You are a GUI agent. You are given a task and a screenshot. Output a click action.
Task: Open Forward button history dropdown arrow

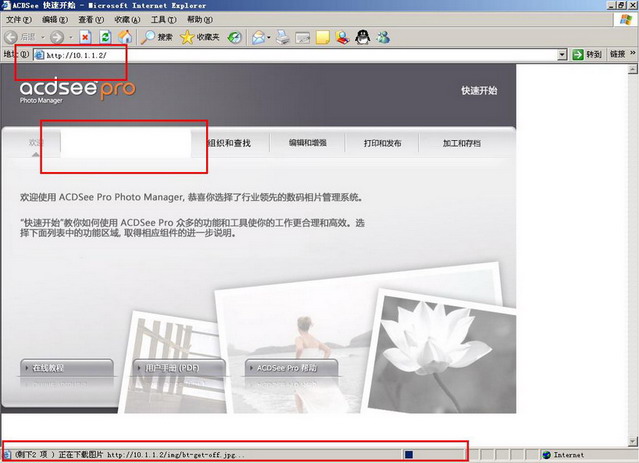[71, 37]
